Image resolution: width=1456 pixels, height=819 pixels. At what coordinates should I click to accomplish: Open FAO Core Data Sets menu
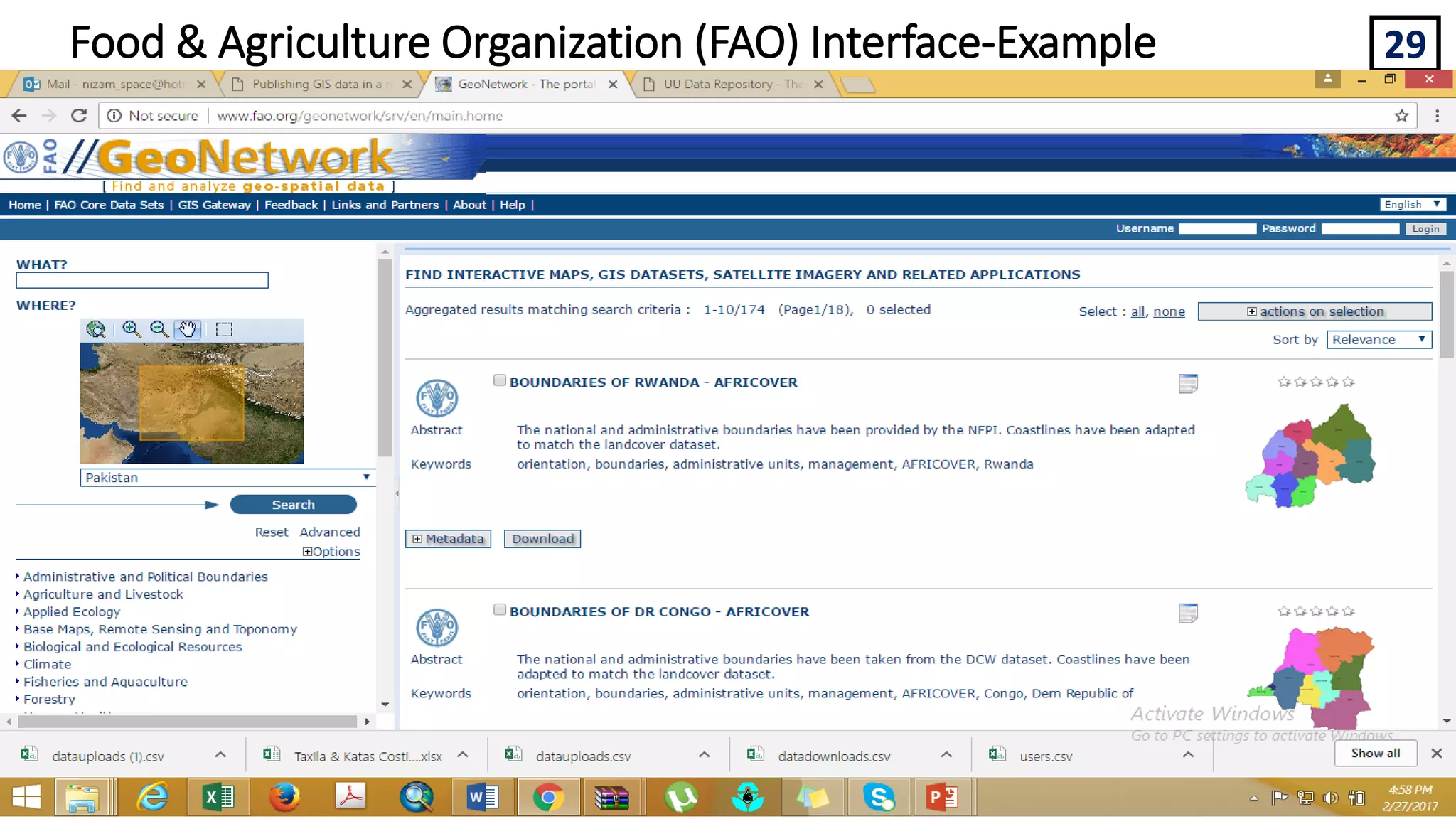click(109, 205)
